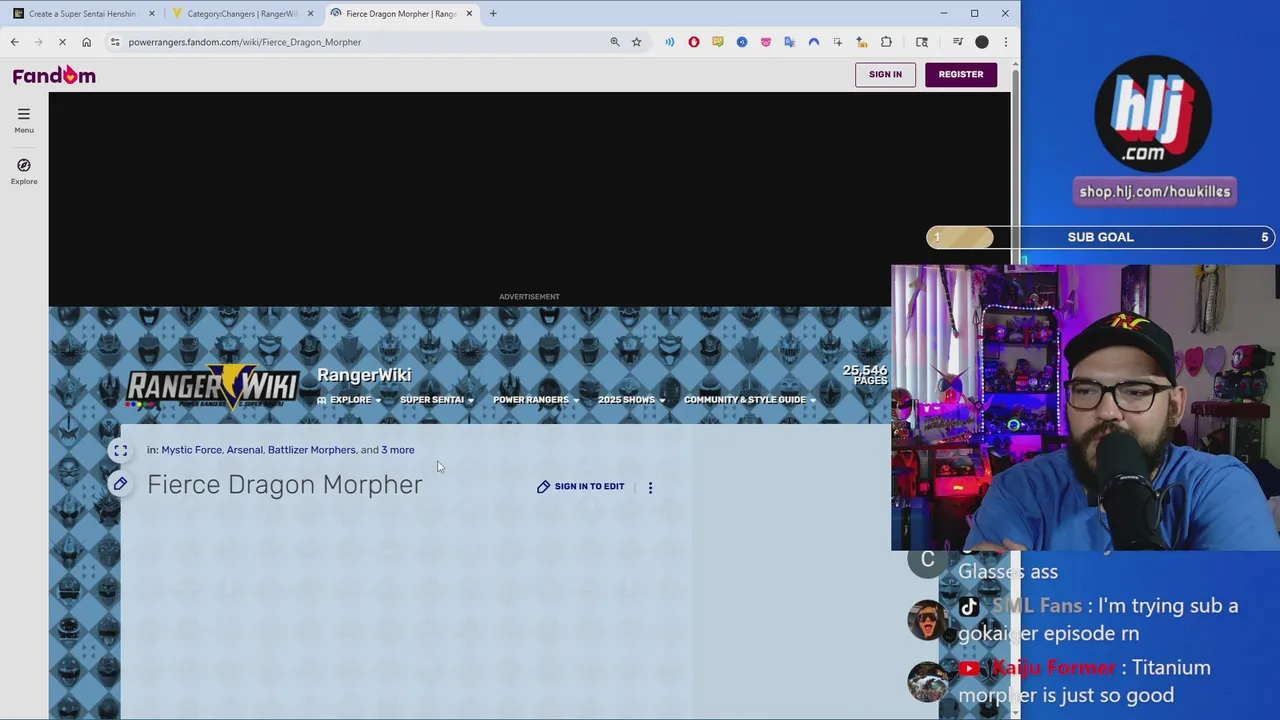Open the Arsenal category link

245,450
